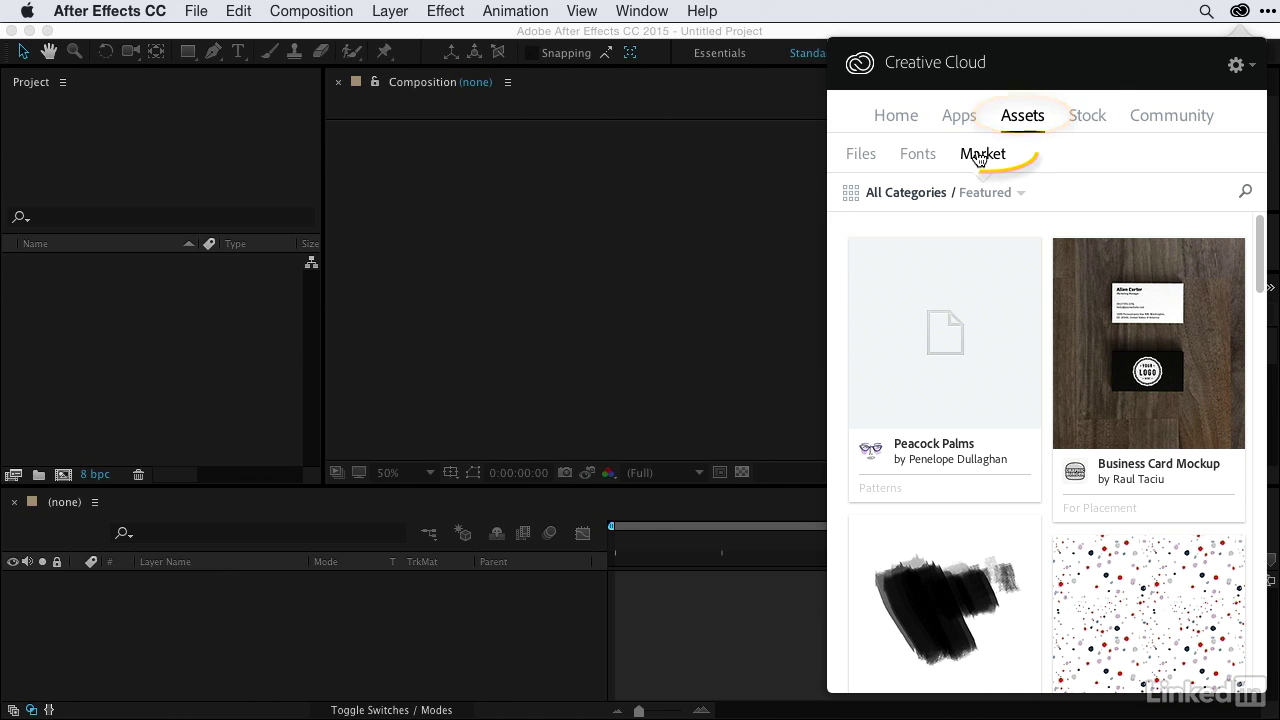
Task: Toggle hide shy layers in timeline
Action: pos(496,534)
